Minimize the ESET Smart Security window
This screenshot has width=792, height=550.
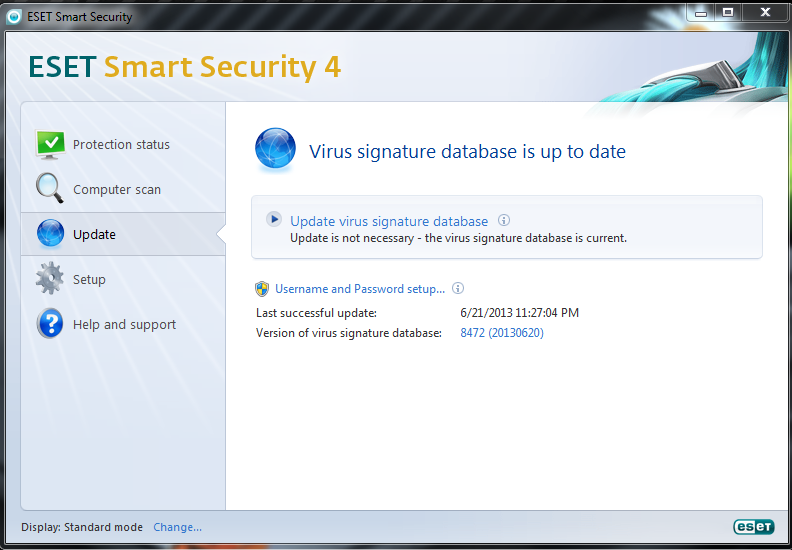(x=701, y=13)
